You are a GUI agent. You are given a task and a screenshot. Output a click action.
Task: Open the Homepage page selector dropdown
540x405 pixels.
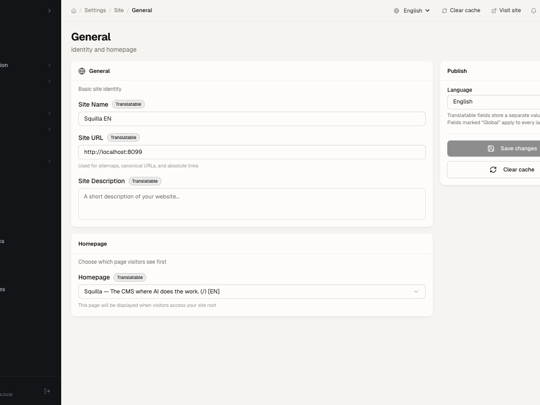[252, 291]
